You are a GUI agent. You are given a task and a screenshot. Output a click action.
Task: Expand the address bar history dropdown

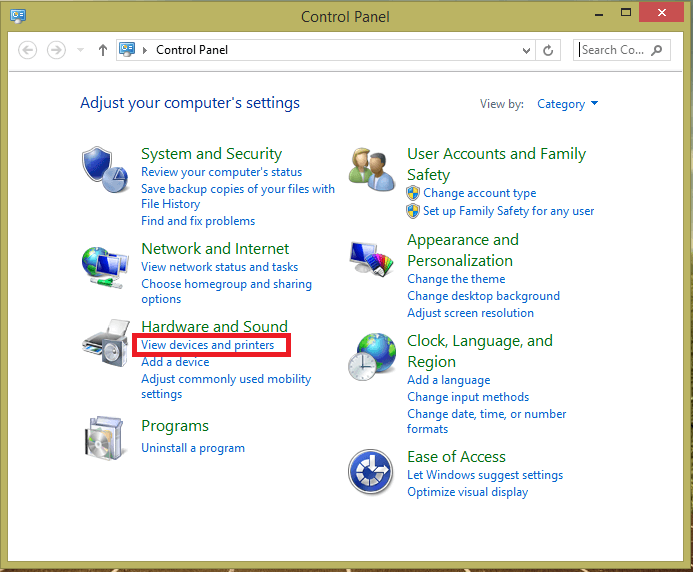coord(526,50)
